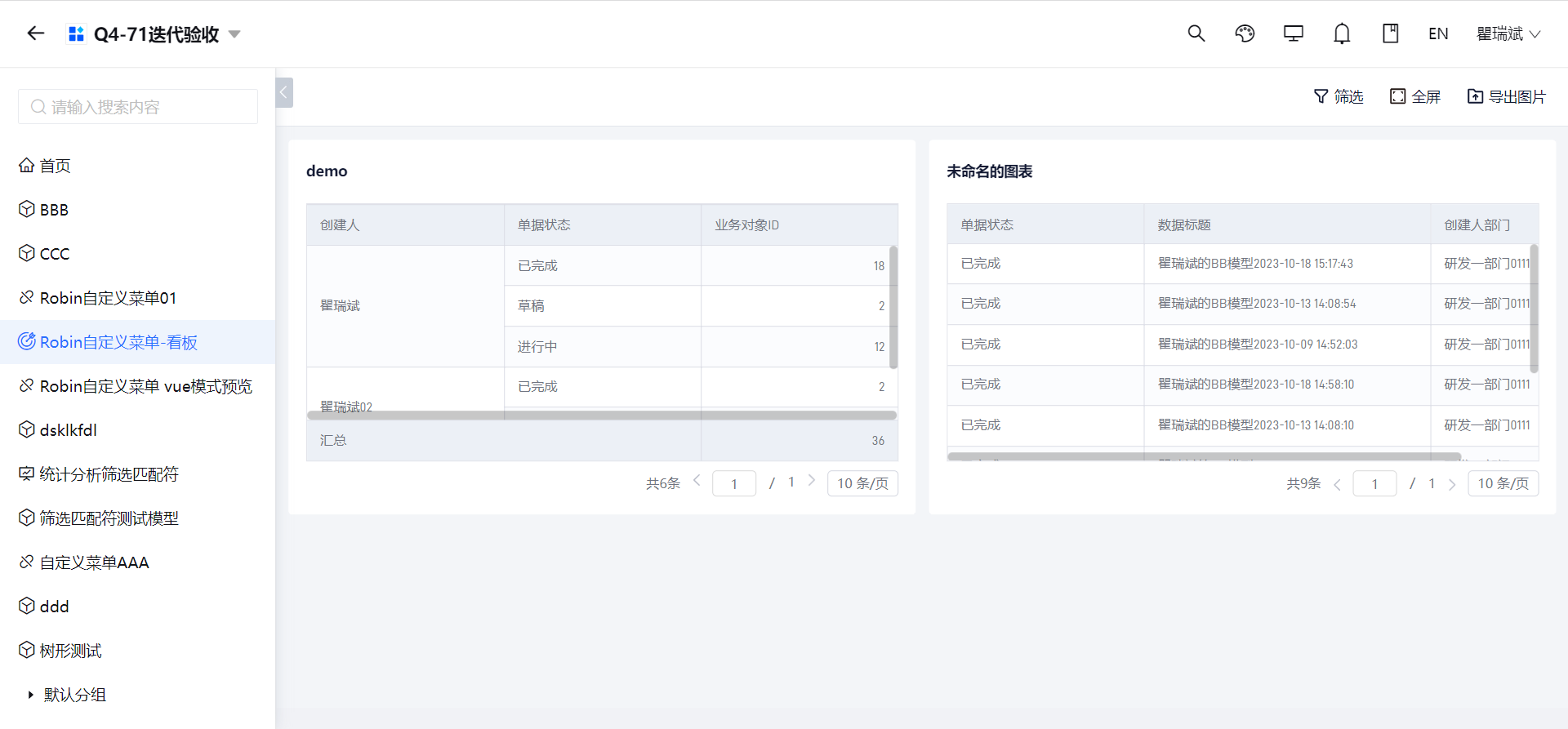Click the link icon beside Robin自定义菜单01
This screenshot has height=729, width=1568.
[x=27, y=297]
